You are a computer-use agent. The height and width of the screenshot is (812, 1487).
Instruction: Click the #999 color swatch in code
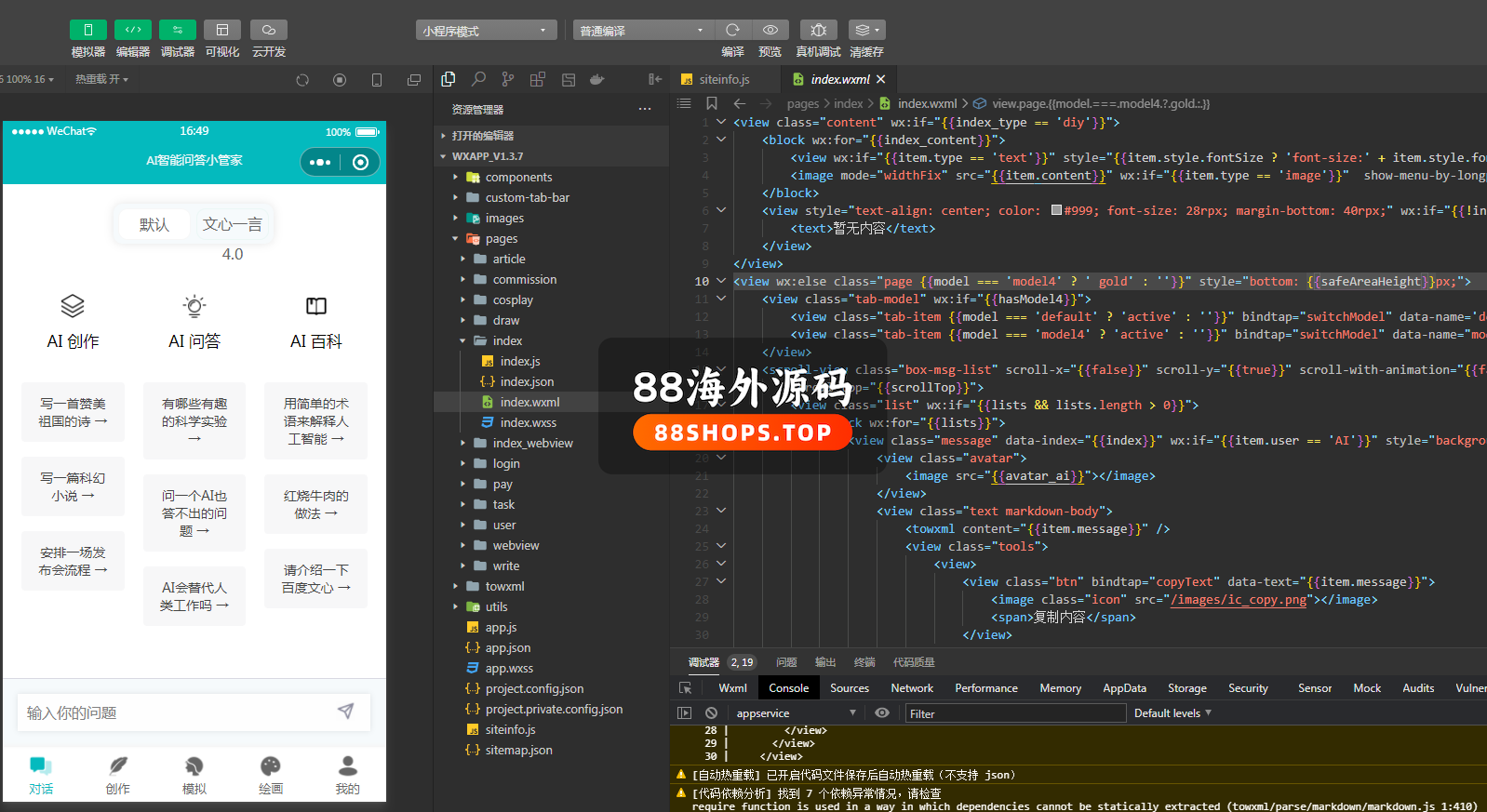1056,210
